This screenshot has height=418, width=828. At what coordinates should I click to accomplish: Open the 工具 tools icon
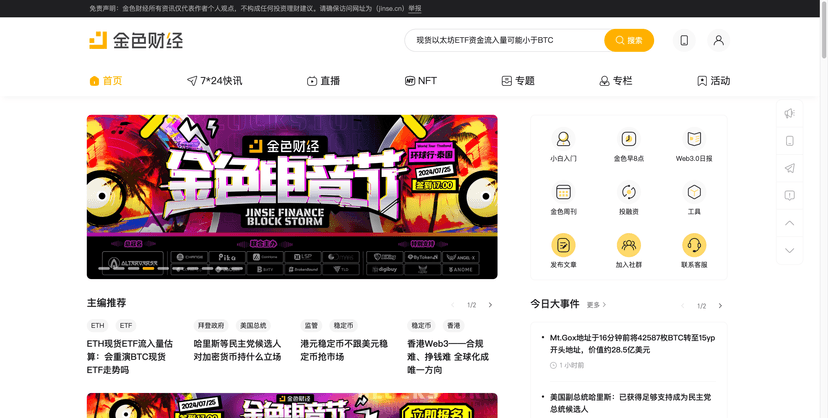tap(694, 193)
